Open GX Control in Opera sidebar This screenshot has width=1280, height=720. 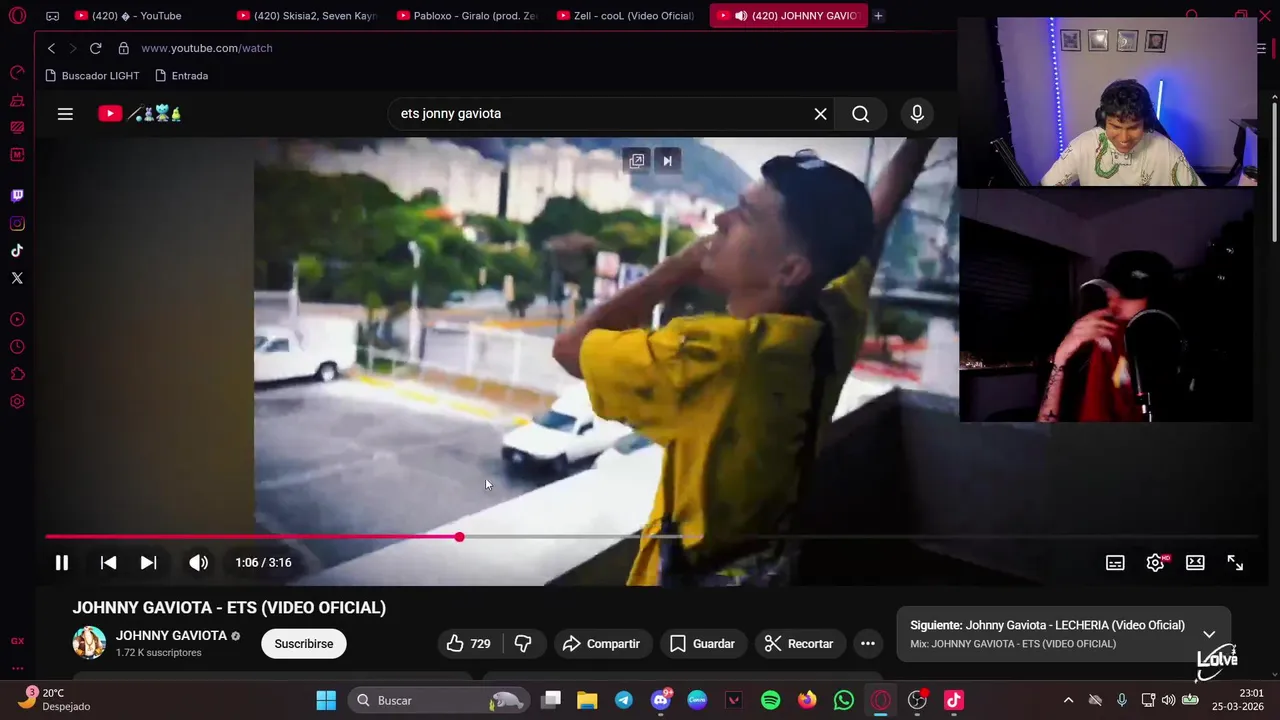coord(17,72)
